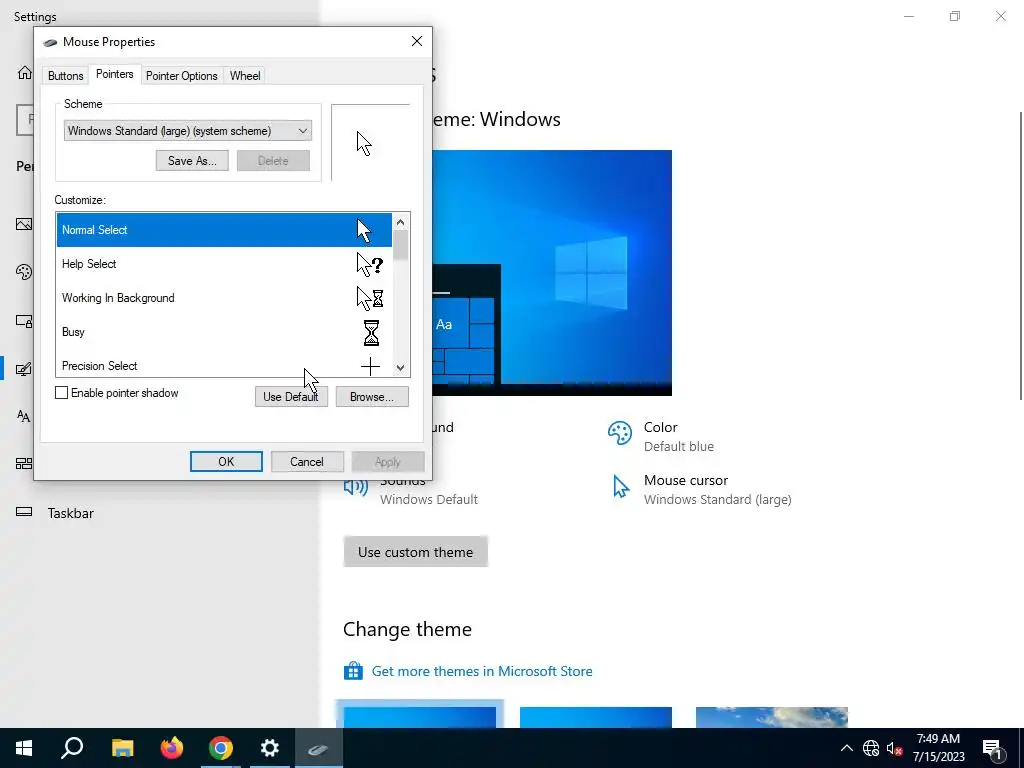Image resolution: width=1024 pixels, height=768 pixels.
Task: Cancel the Mouse Properties dialog
Action: point(307,462)
